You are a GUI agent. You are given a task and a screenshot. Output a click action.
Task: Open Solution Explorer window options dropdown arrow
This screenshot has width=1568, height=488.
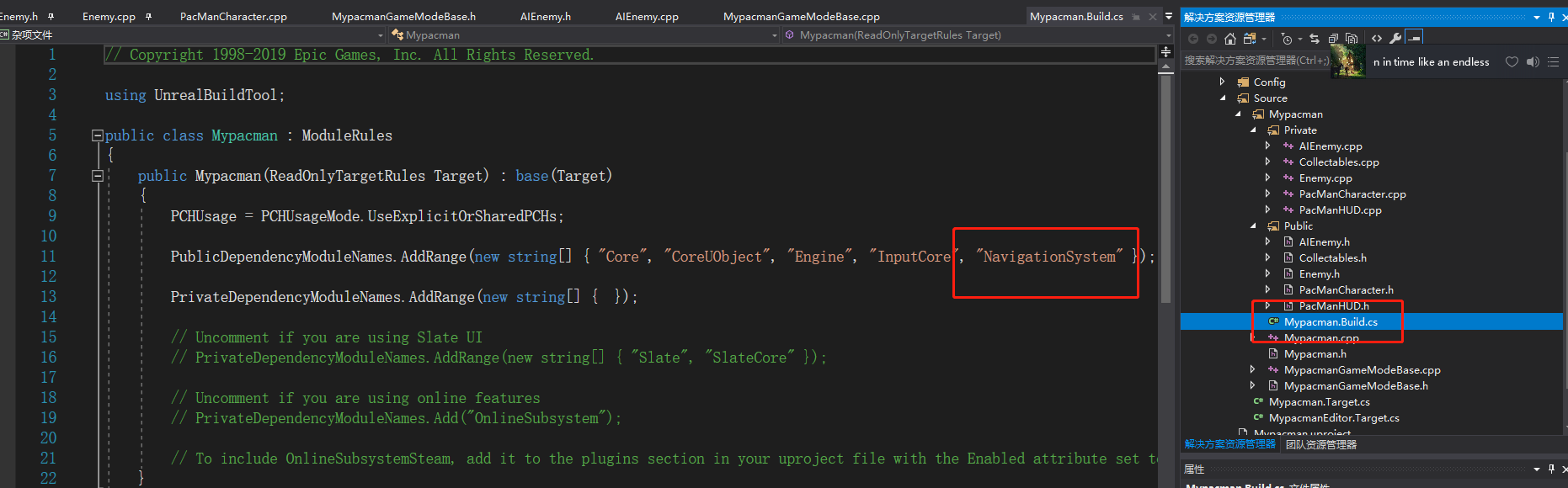pos(1537,17)
